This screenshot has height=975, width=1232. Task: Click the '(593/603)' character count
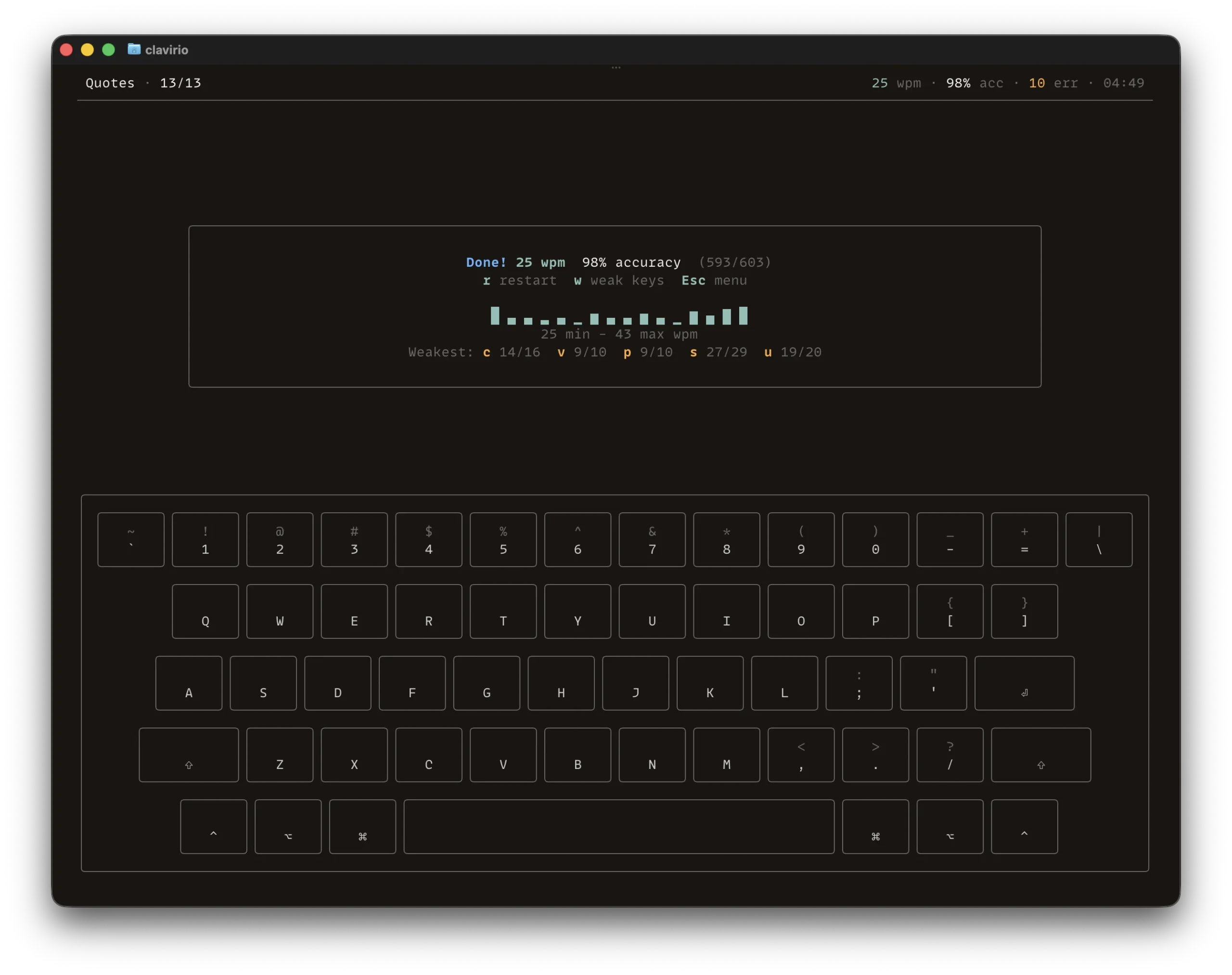coord(734,262)
